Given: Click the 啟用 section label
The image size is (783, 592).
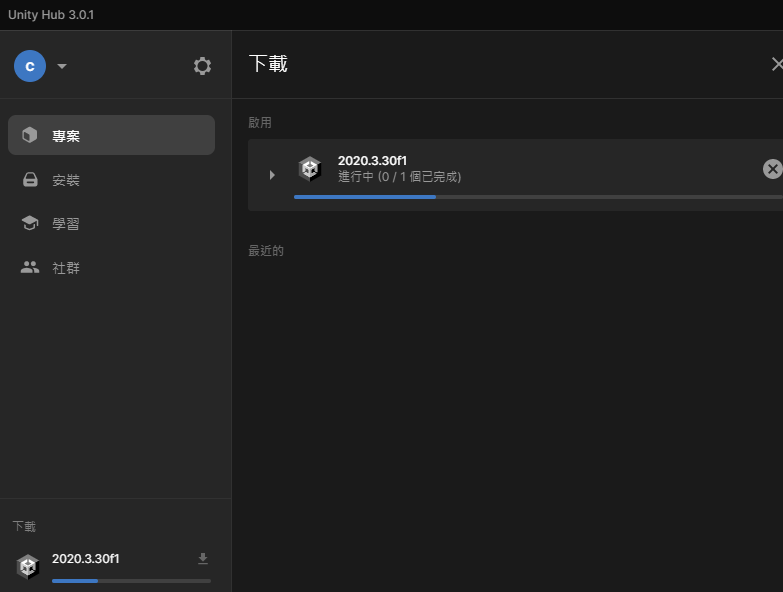Looking at the screenshot, I should click(260, 123).
